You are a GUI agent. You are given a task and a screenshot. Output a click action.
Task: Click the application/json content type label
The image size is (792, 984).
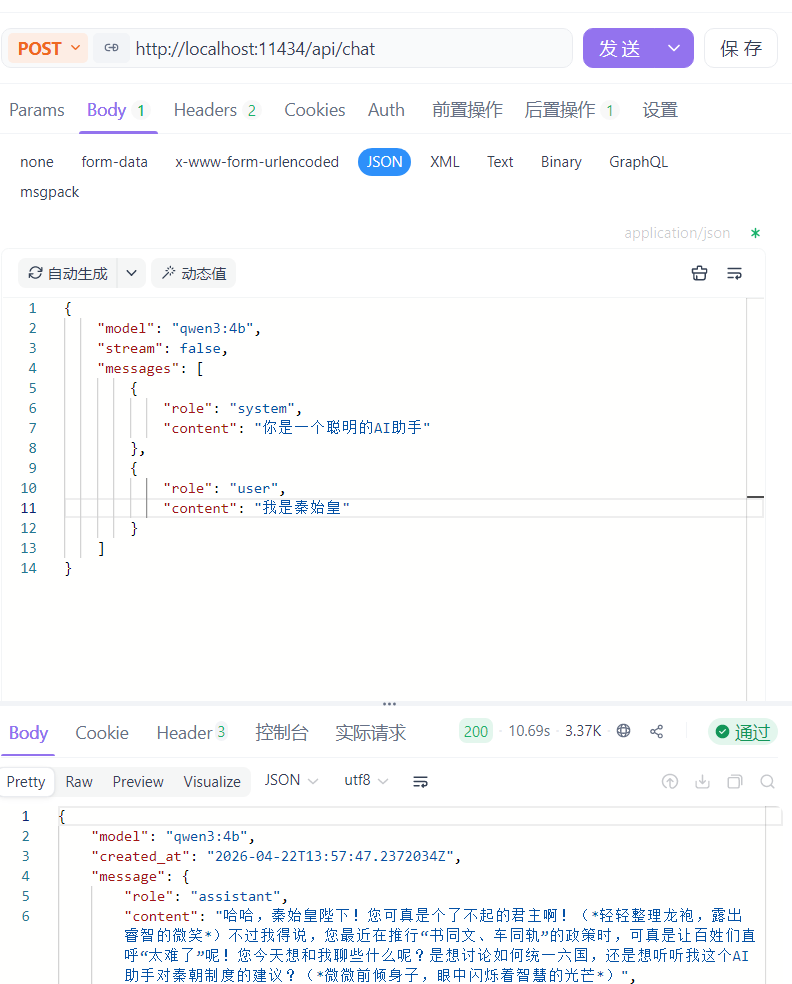(x=677, y=233)
